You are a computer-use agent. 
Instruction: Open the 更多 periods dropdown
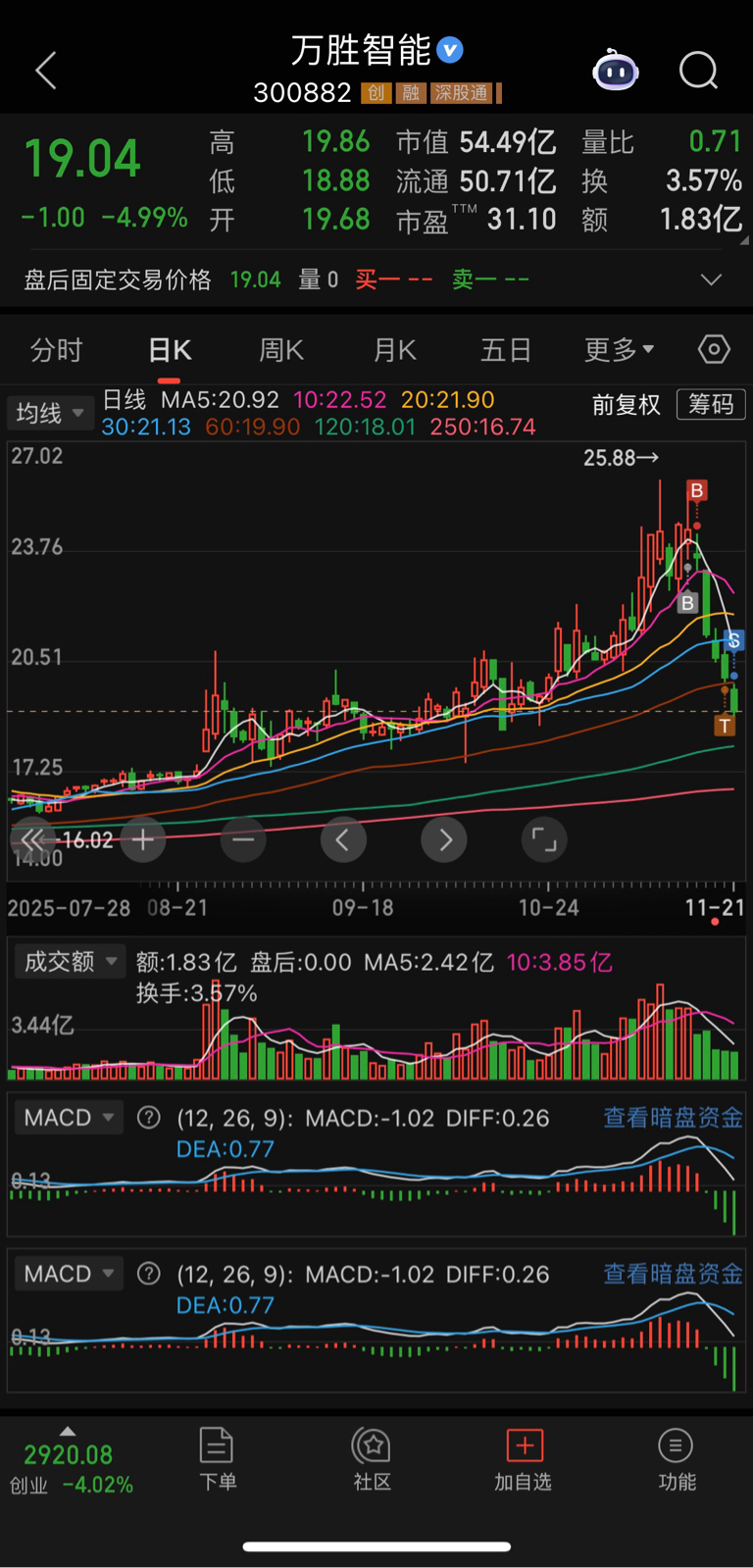pos(619,350)
